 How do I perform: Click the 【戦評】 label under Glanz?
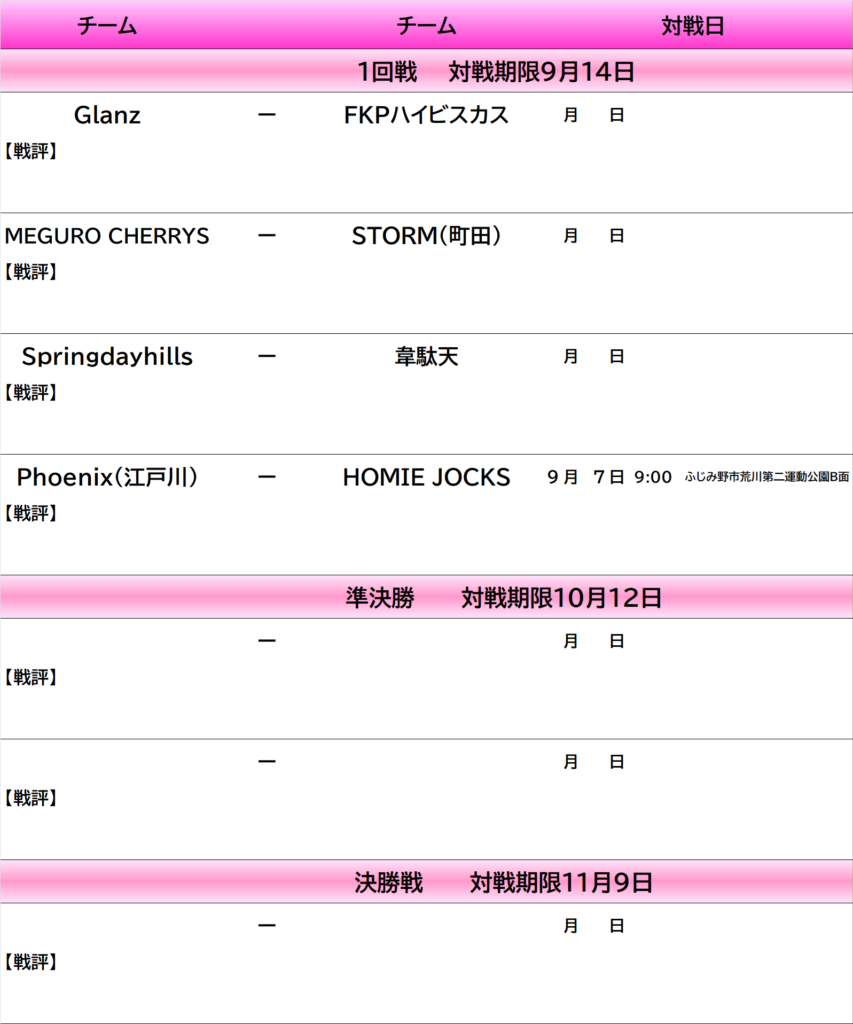point(30,152)
